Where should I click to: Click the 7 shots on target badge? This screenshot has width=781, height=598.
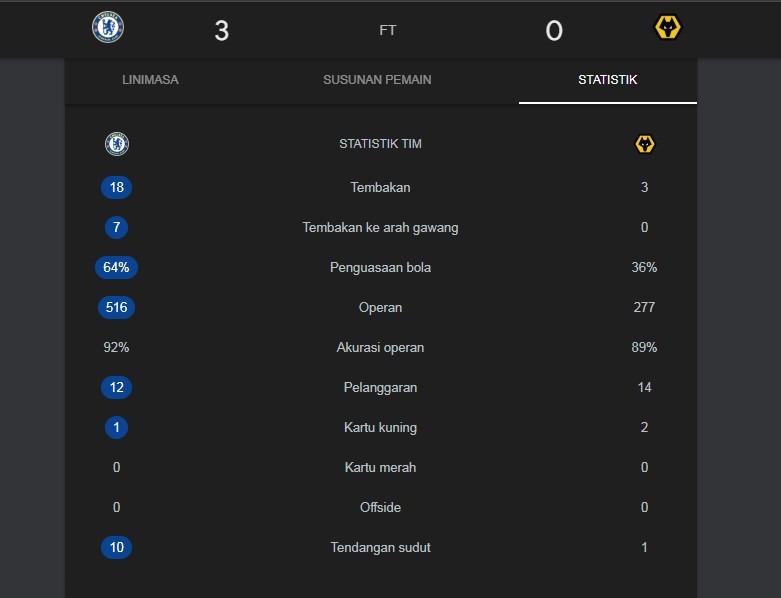tap(117, 227)
